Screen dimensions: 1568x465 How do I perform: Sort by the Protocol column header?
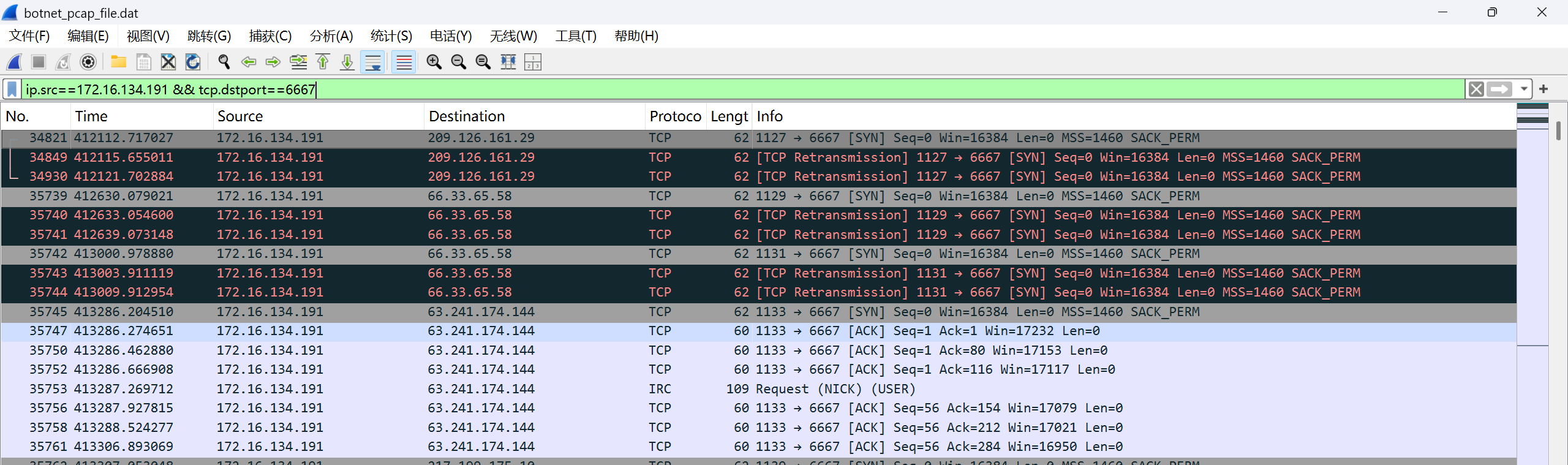pos(676,116)
